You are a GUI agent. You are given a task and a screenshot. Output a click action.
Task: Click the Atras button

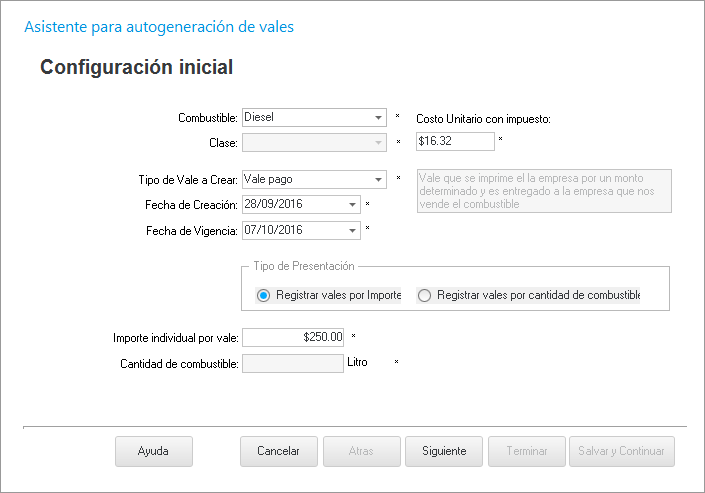point(361,452)
